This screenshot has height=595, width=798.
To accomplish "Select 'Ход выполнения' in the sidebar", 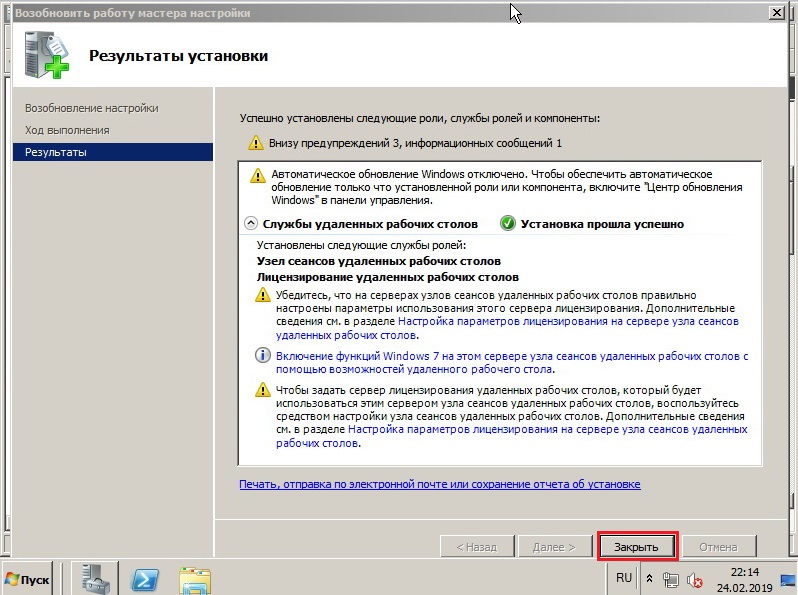I will click(x=67, y=130).
